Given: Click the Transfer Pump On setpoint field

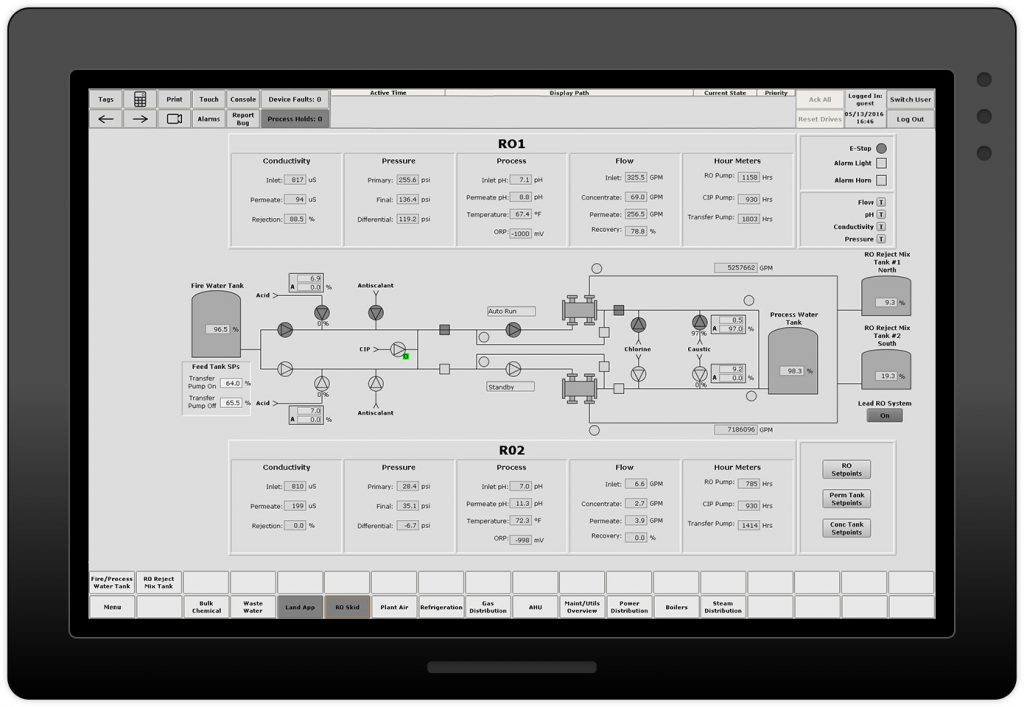Looking at the screenshot, I should point(233,383).
